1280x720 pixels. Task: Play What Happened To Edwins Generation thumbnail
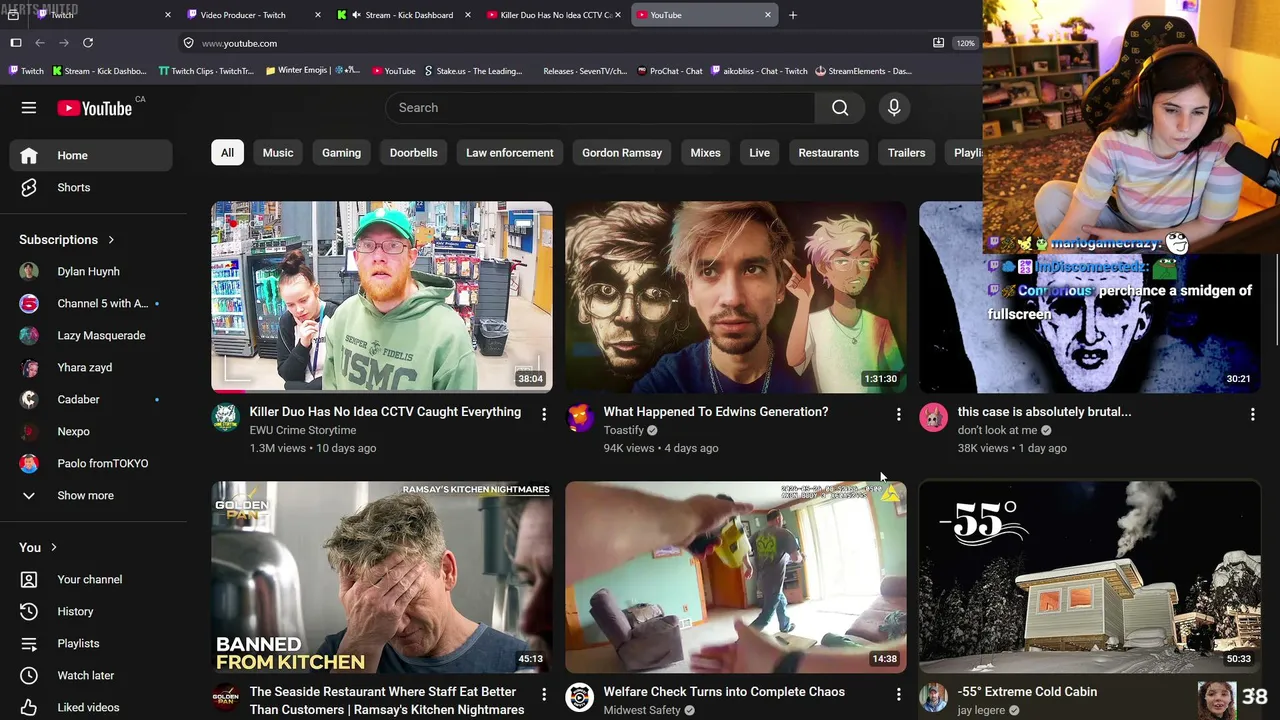pyautogui.click(x=736, y=297)
